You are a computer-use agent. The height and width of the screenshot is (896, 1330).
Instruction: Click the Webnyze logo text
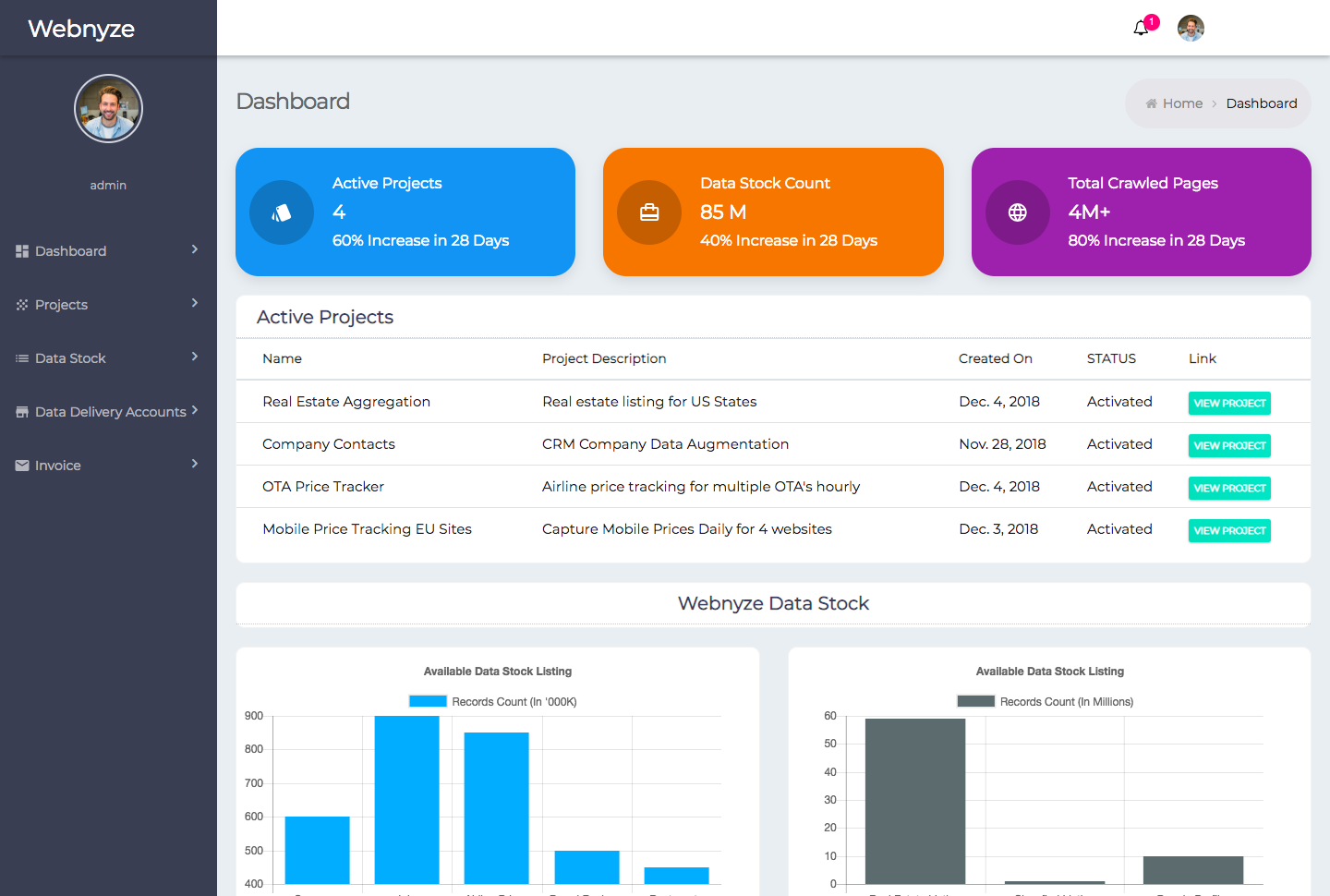tap(81, 29)
